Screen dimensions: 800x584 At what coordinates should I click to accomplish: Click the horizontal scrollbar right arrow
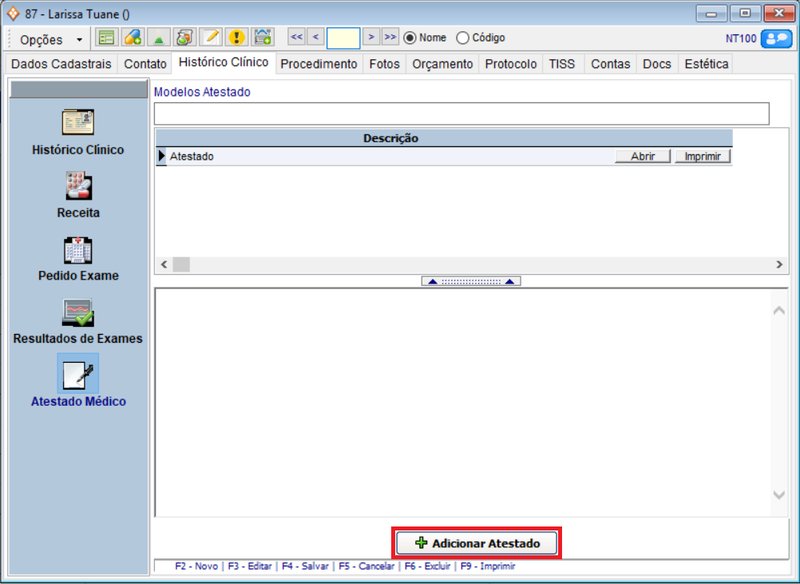tap(780, 264)
